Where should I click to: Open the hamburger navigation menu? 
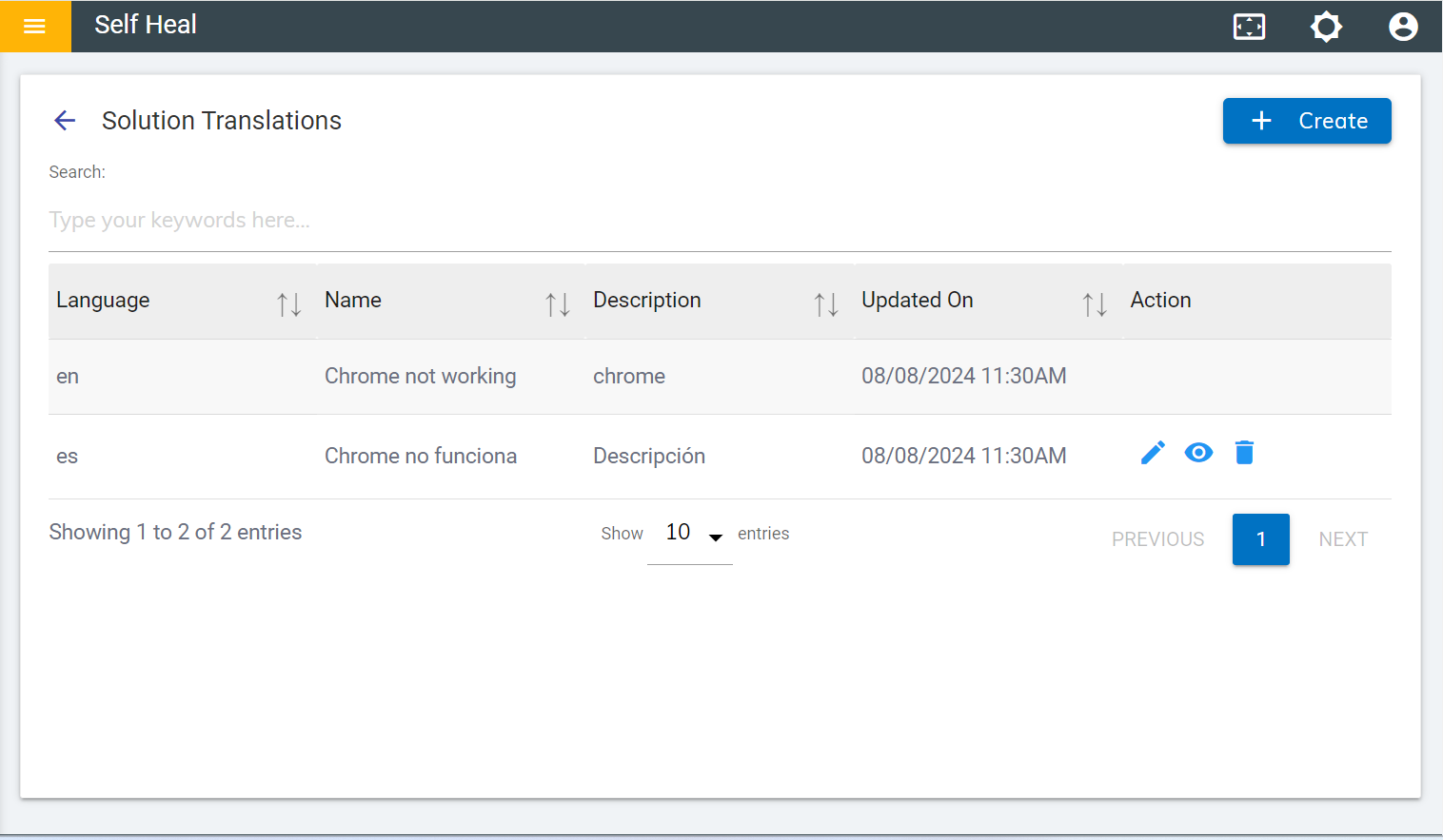(35, 26)
